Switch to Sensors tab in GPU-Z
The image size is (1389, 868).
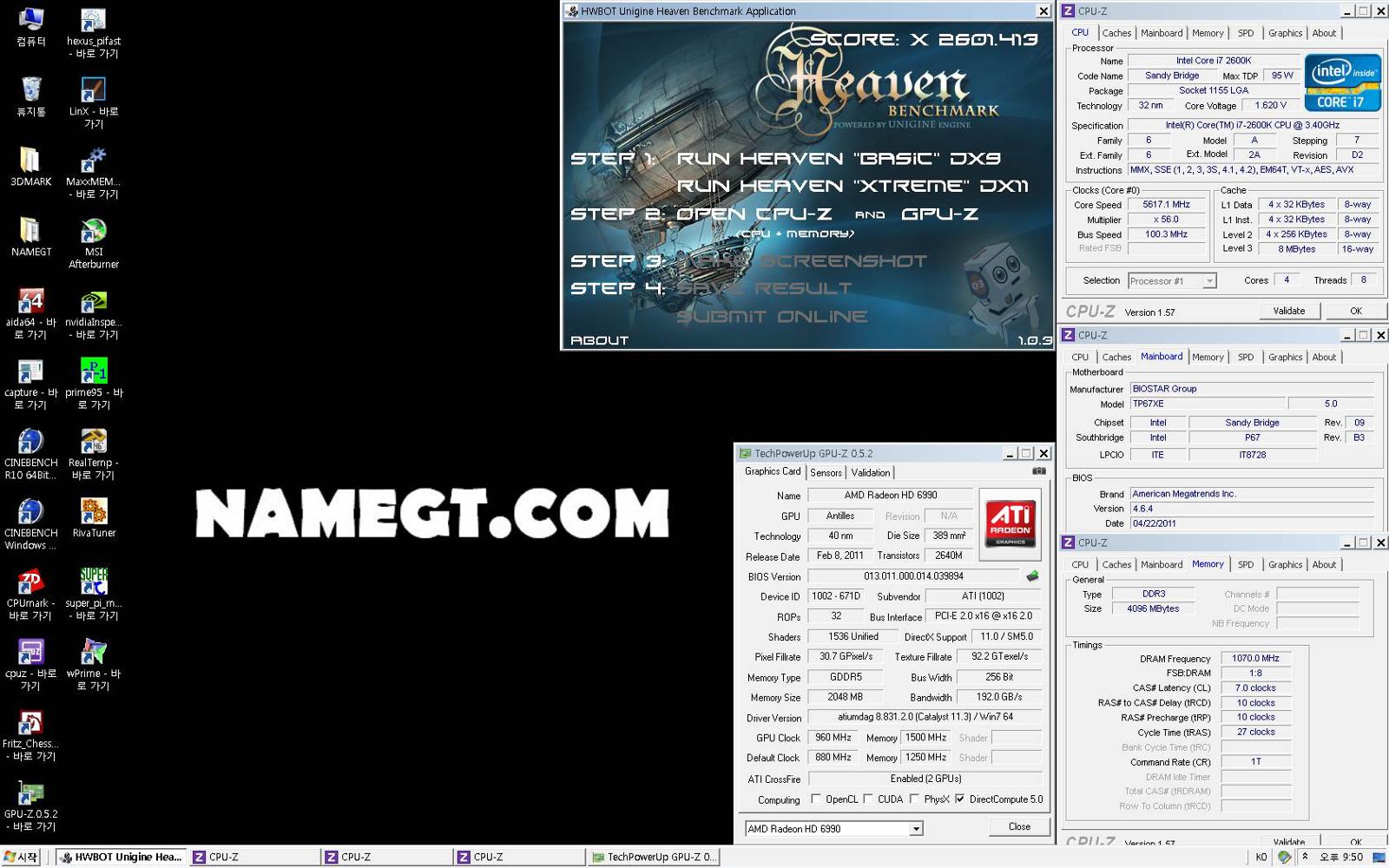826,473
